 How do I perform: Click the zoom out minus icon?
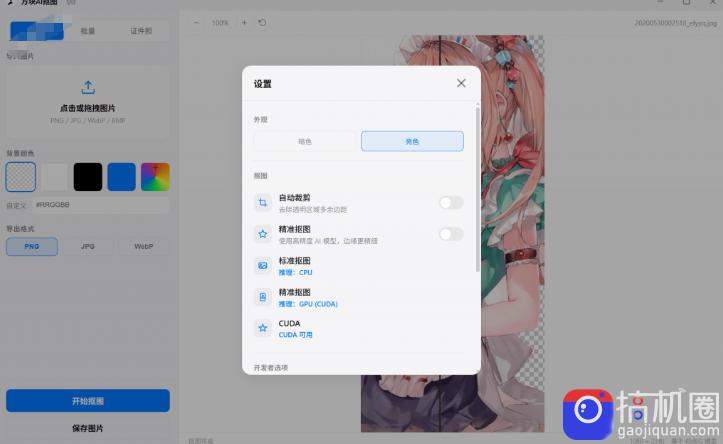tap(196, 22)
